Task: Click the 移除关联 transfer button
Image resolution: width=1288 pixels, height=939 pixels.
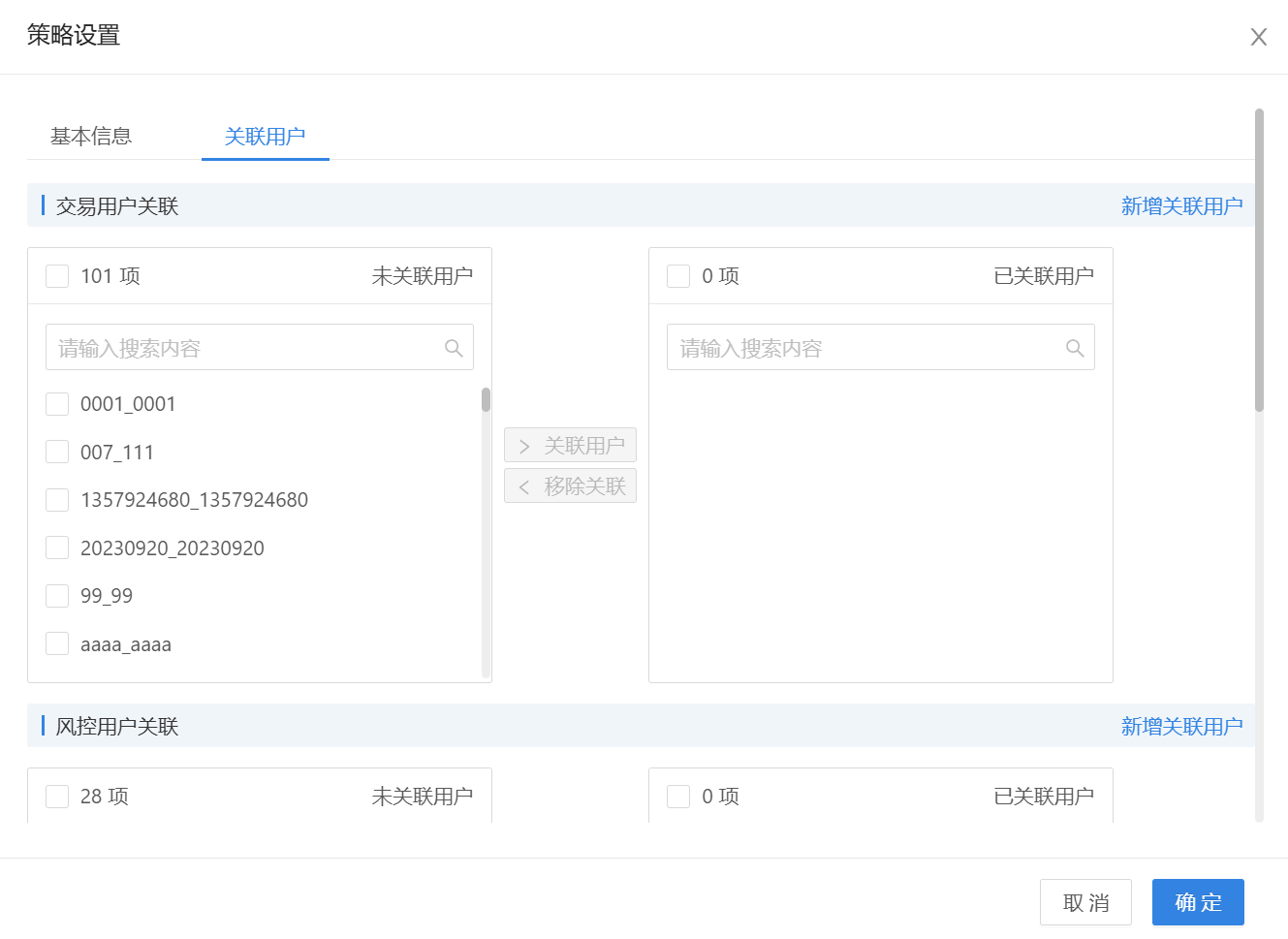Action: click(570, 485)
